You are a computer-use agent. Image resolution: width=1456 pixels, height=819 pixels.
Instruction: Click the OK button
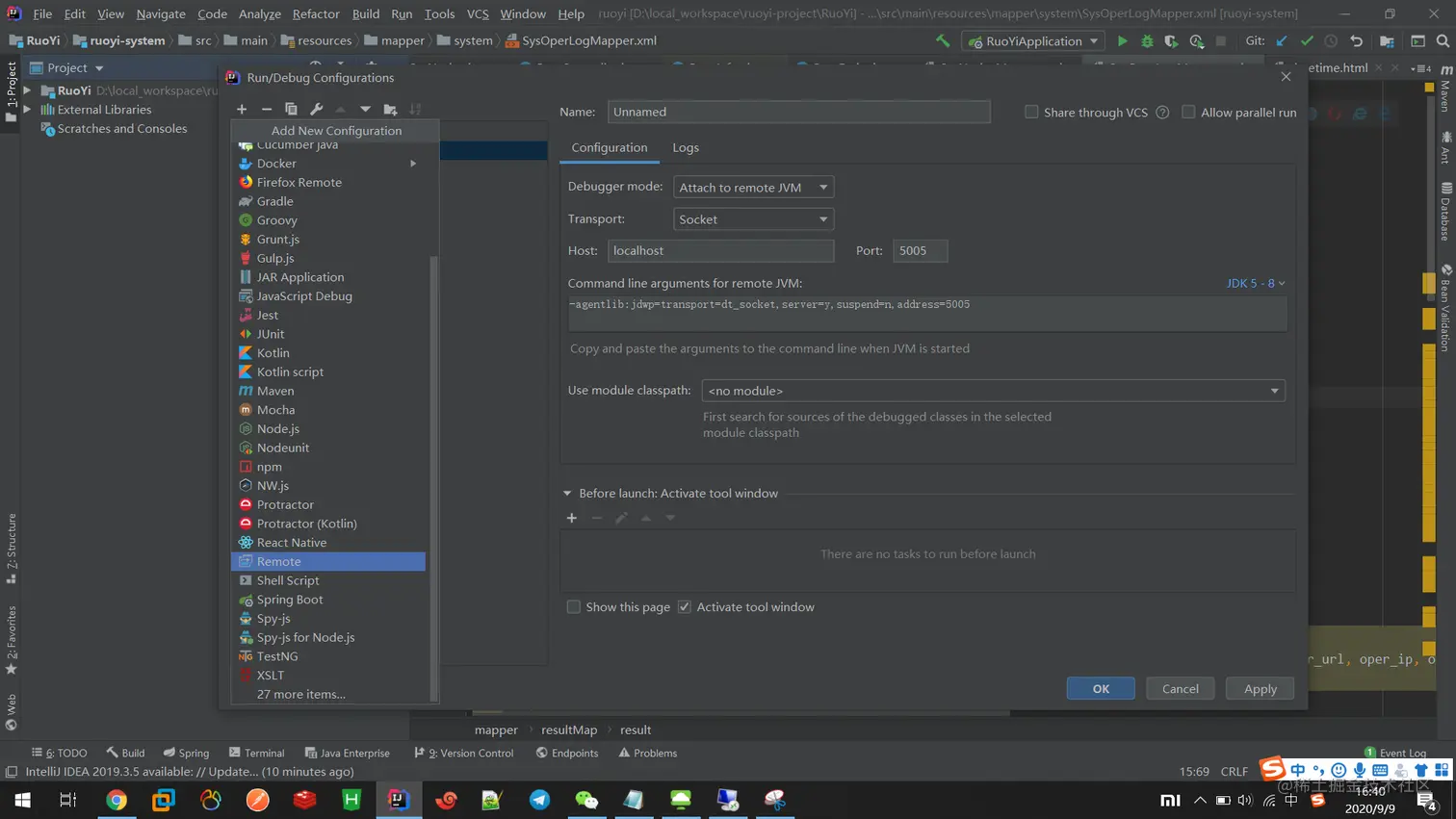1101,689
